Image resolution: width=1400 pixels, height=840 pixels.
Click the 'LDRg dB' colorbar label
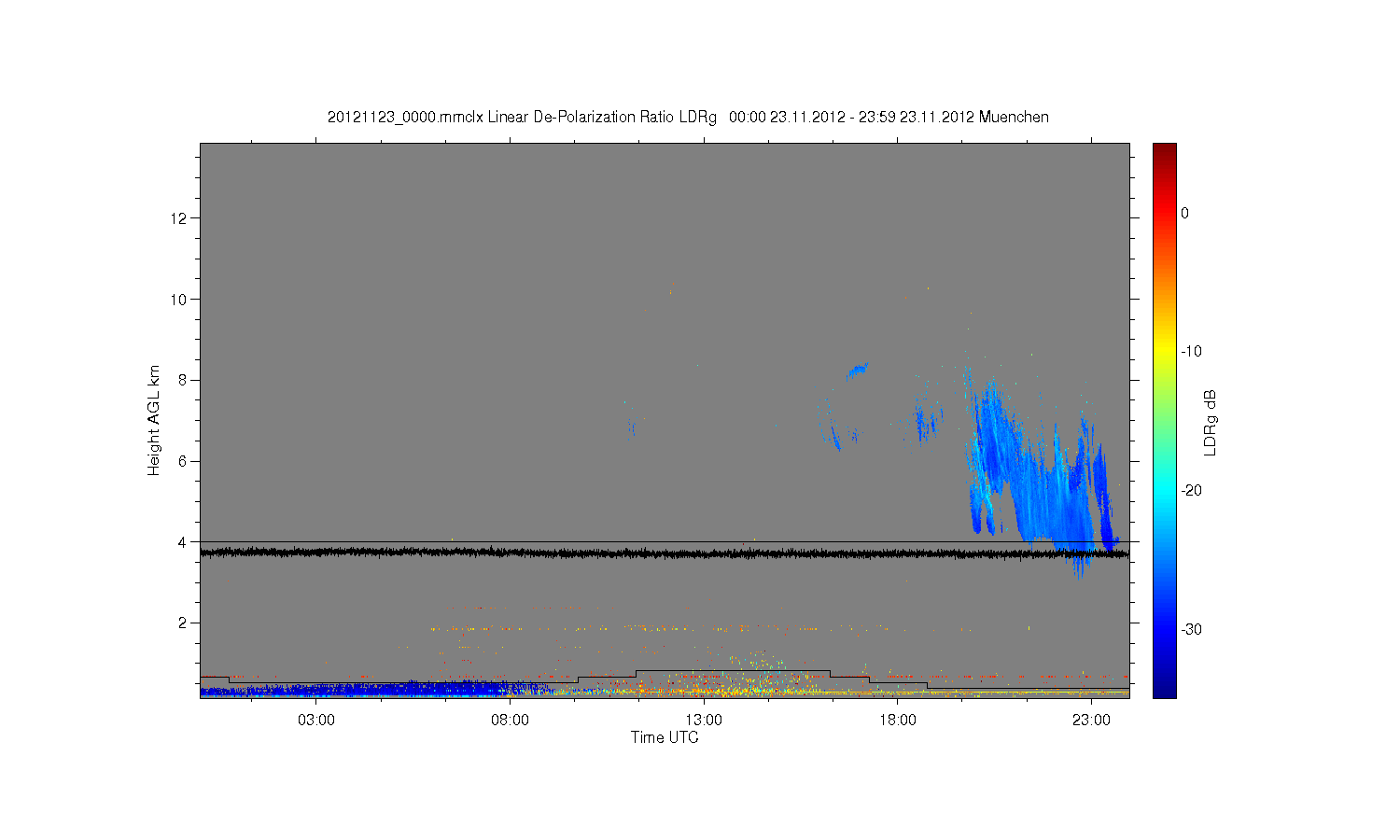1211,423
